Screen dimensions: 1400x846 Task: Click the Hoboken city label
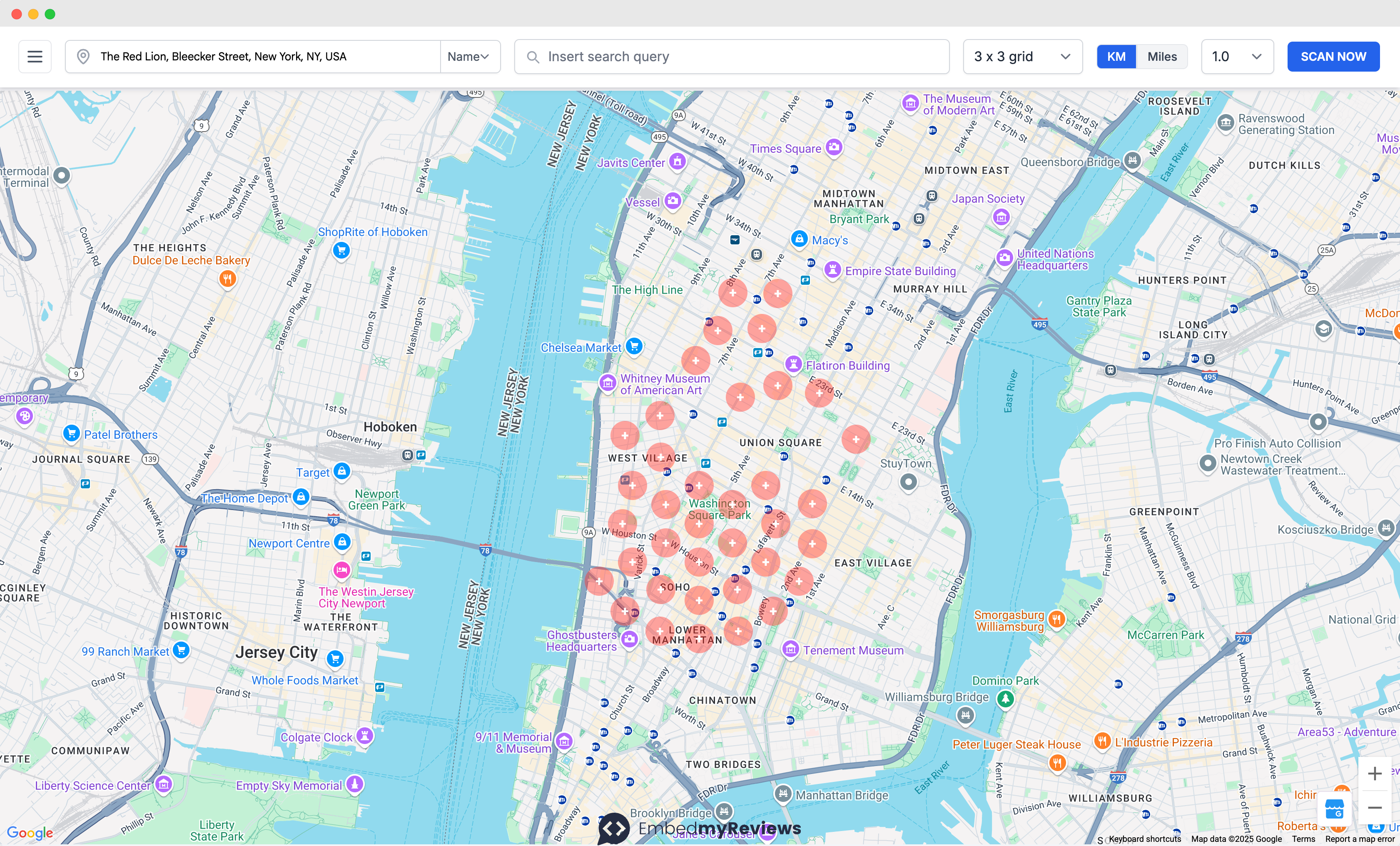[x=390, y=427]
